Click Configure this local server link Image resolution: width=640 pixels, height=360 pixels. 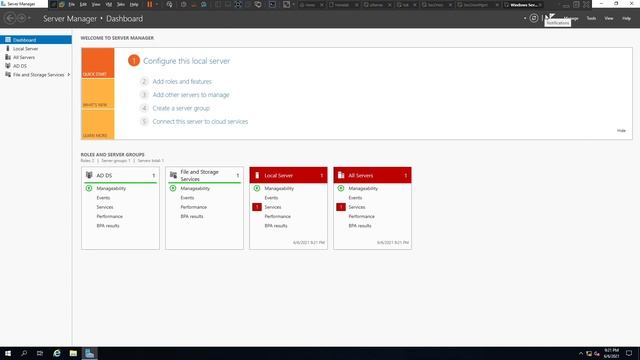[187, 61]
